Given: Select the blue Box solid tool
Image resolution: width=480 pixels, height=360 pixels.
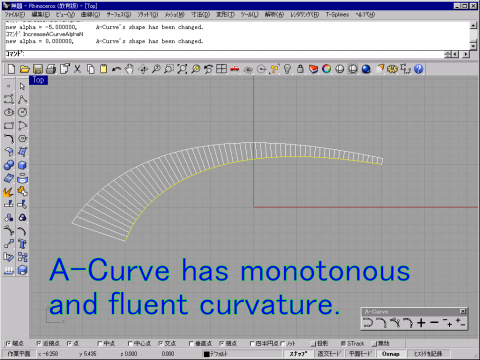Looking at the screenshot, I should click(22, 165).
